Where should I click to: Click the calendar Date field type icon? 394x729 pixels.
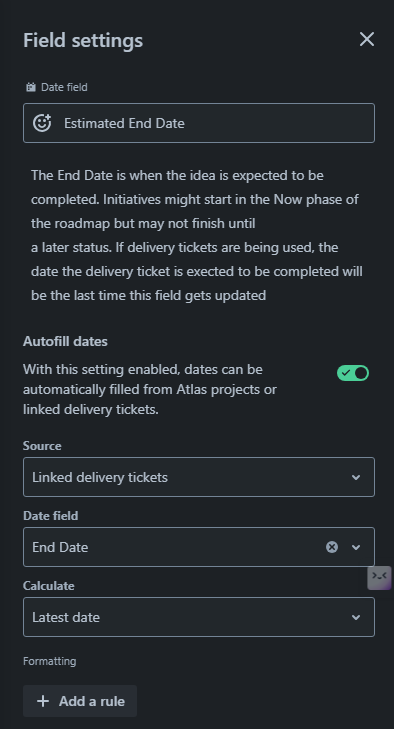[31, 87]
